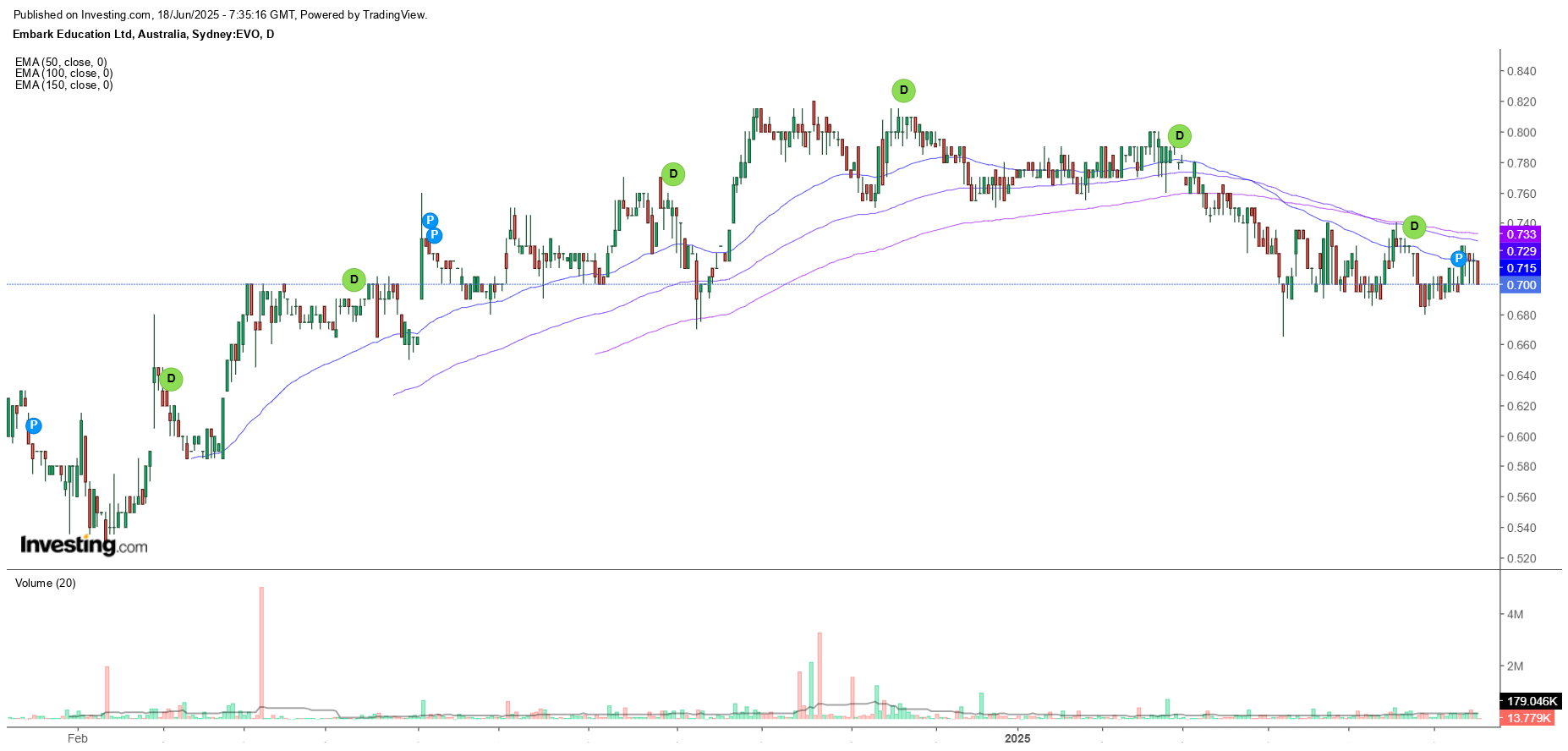This screenshot has height=751, width=1568.
Task: Click the red 13.779K volume label
Action: pyautogui.click(x=1529, y=718)
